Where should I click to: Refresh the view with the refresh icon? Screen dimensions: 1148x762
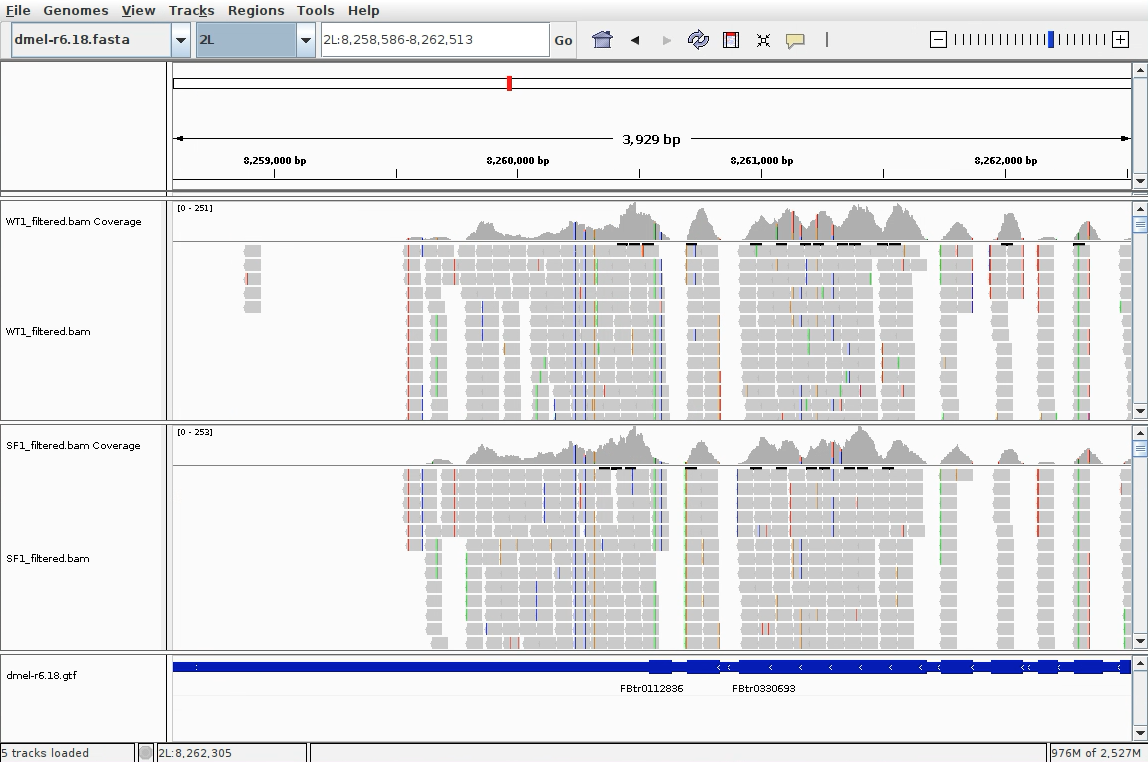[698, 40]
